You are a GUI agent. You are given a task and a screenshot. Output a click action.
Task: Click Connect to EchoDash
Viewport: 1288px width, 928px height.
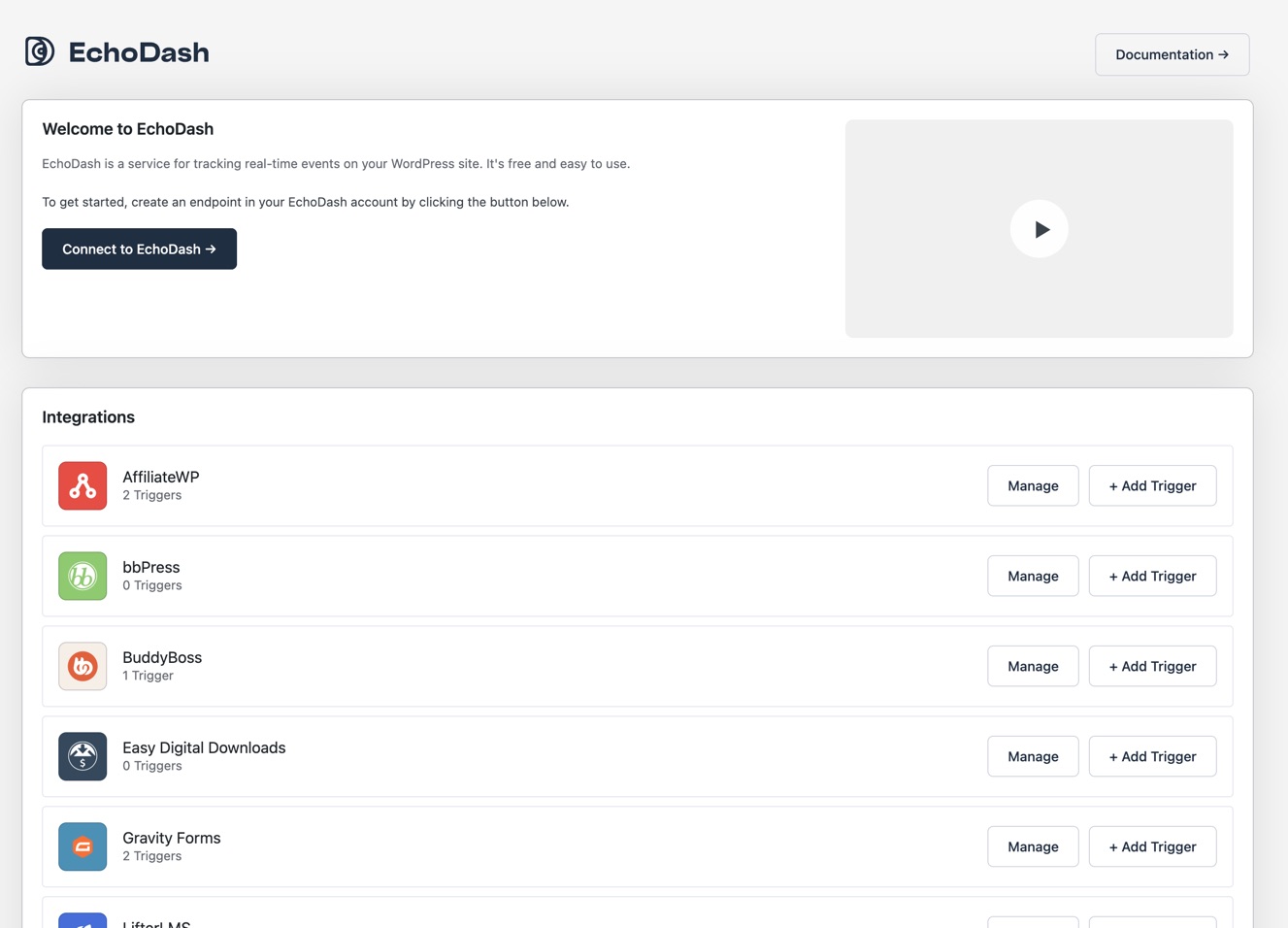[139, 249]
